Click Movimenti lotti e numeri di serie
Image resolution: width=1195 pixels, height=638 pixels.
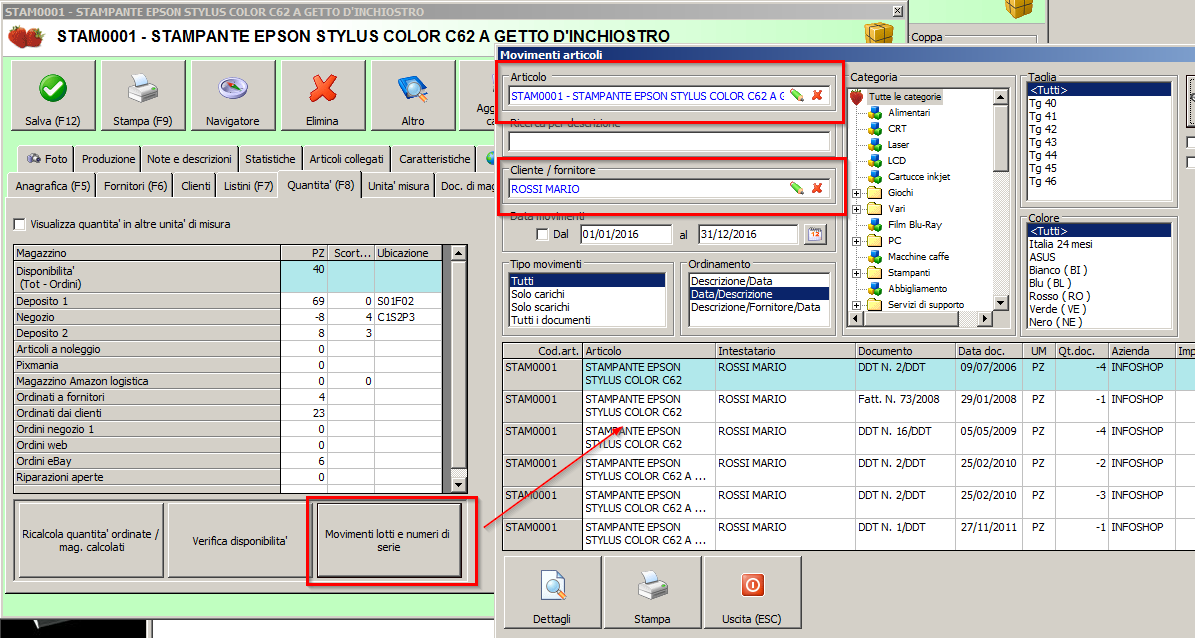pos(388,540)
